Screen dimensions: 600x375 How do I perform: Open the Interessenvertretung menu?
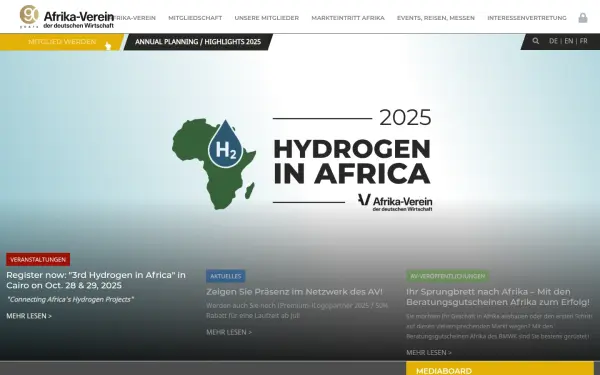point(527,18)
